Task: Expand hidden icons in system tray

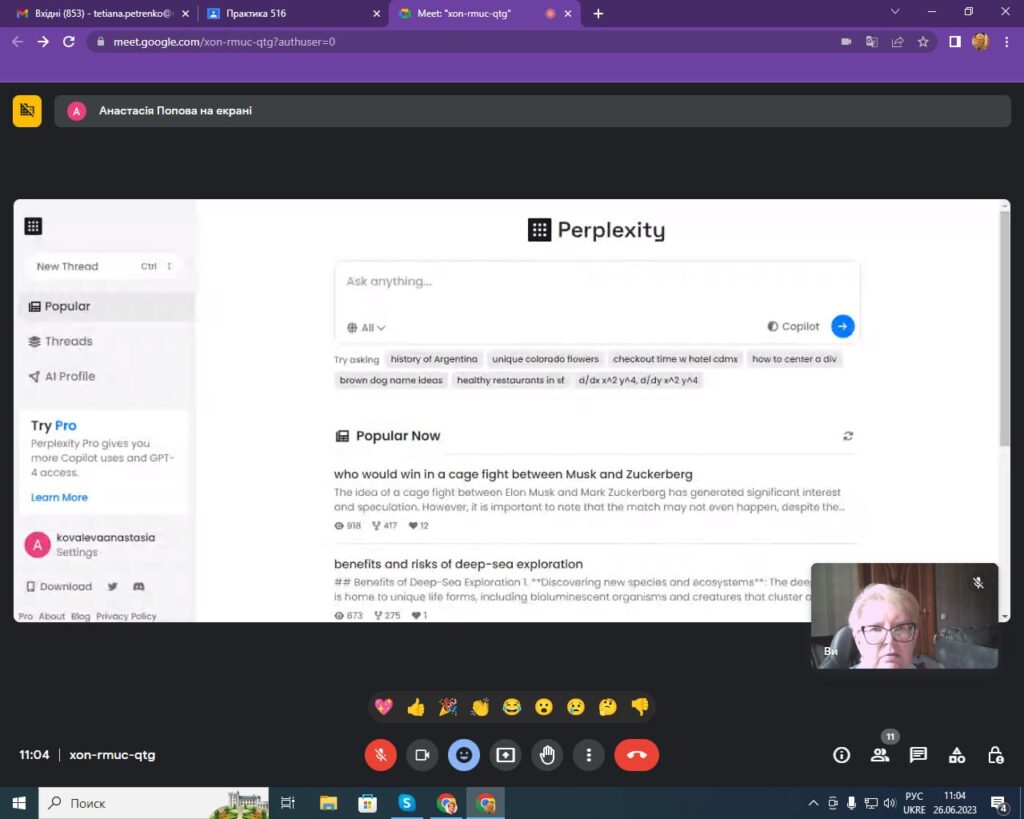Action: coord(813,803)
